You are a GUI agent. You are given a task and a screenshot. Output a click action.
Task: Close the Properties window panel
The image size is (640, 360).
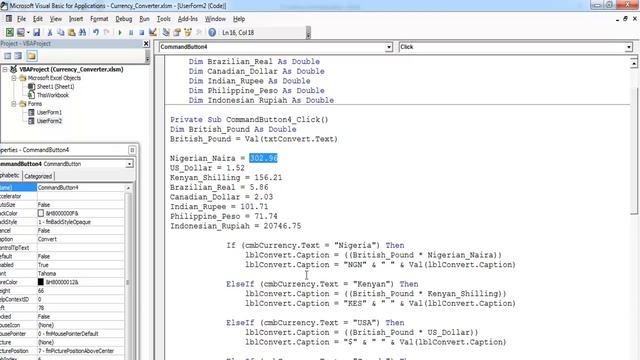(x=132, y=150)
